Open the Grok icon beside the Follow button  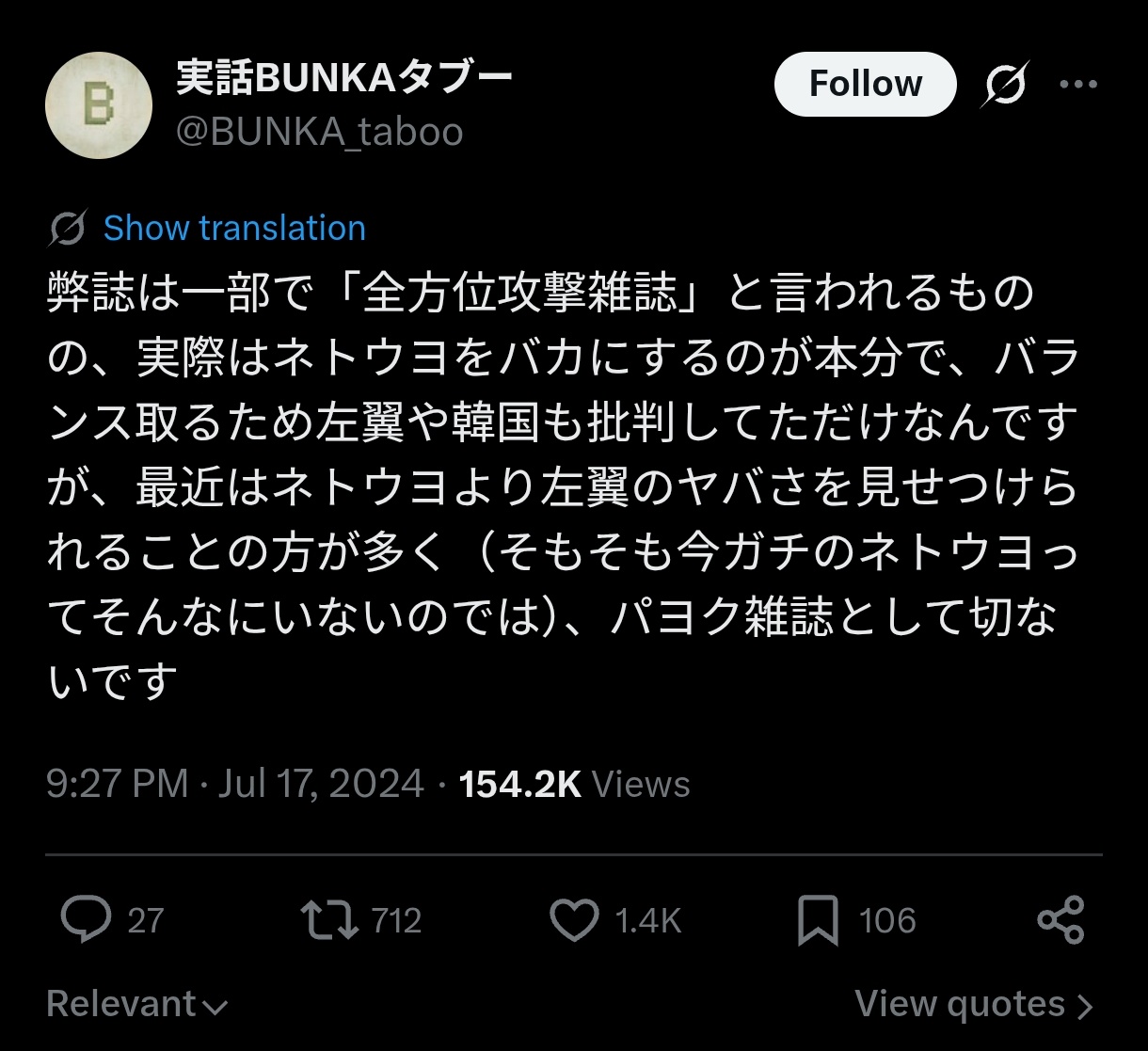pos(1005,85)
